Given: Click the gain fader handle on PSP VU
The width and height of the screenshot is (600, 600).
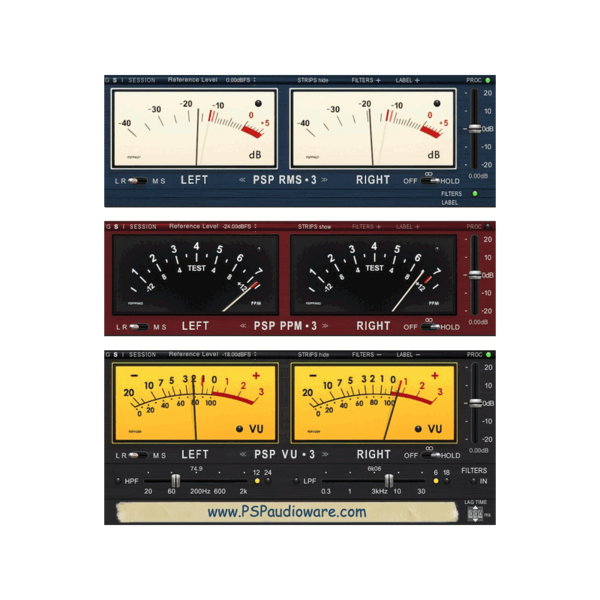Looking at the screenshot, I should [x=475, y=403].
